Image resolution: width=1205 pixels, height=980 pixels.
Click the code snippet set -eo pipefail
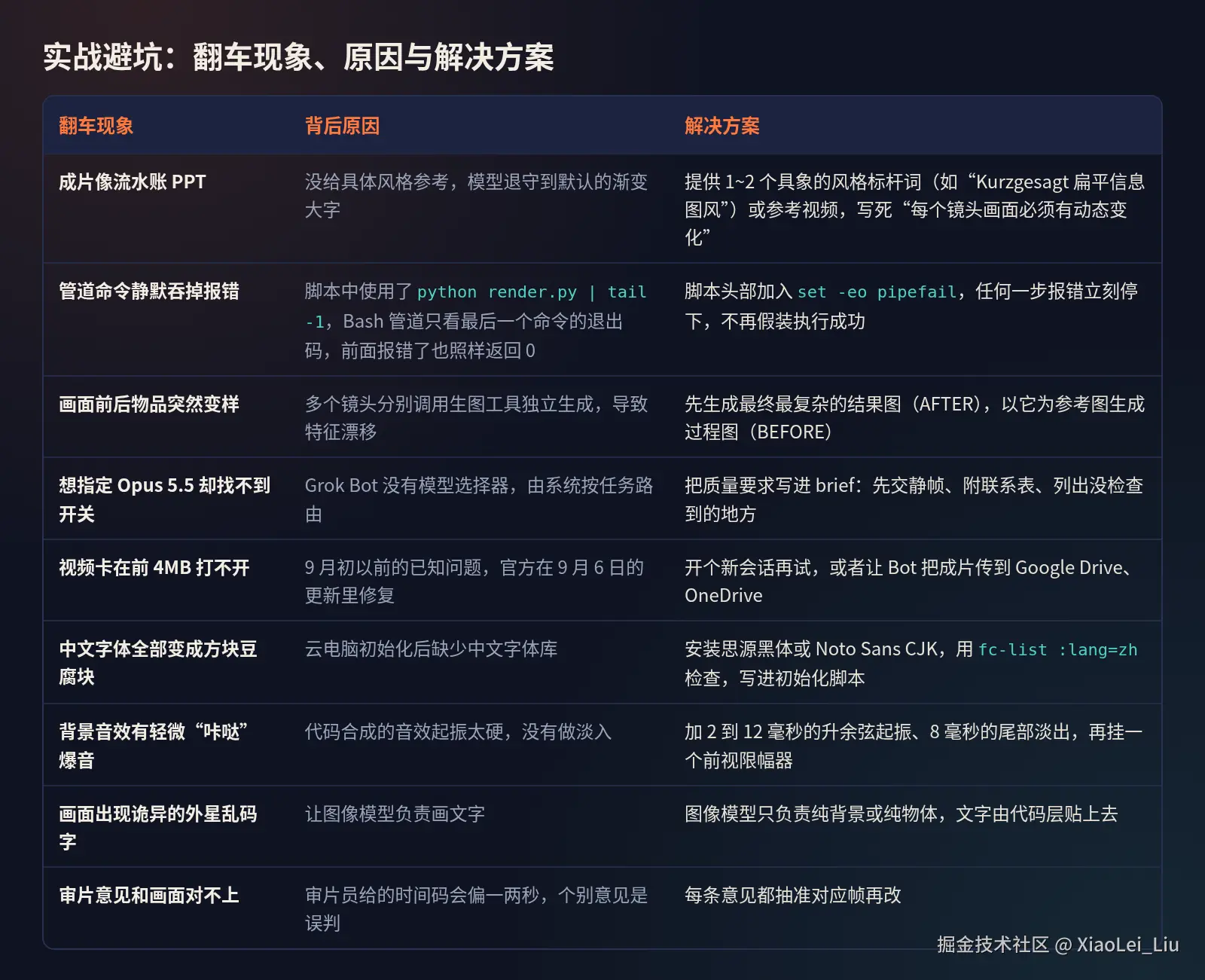tap(877, 292)
